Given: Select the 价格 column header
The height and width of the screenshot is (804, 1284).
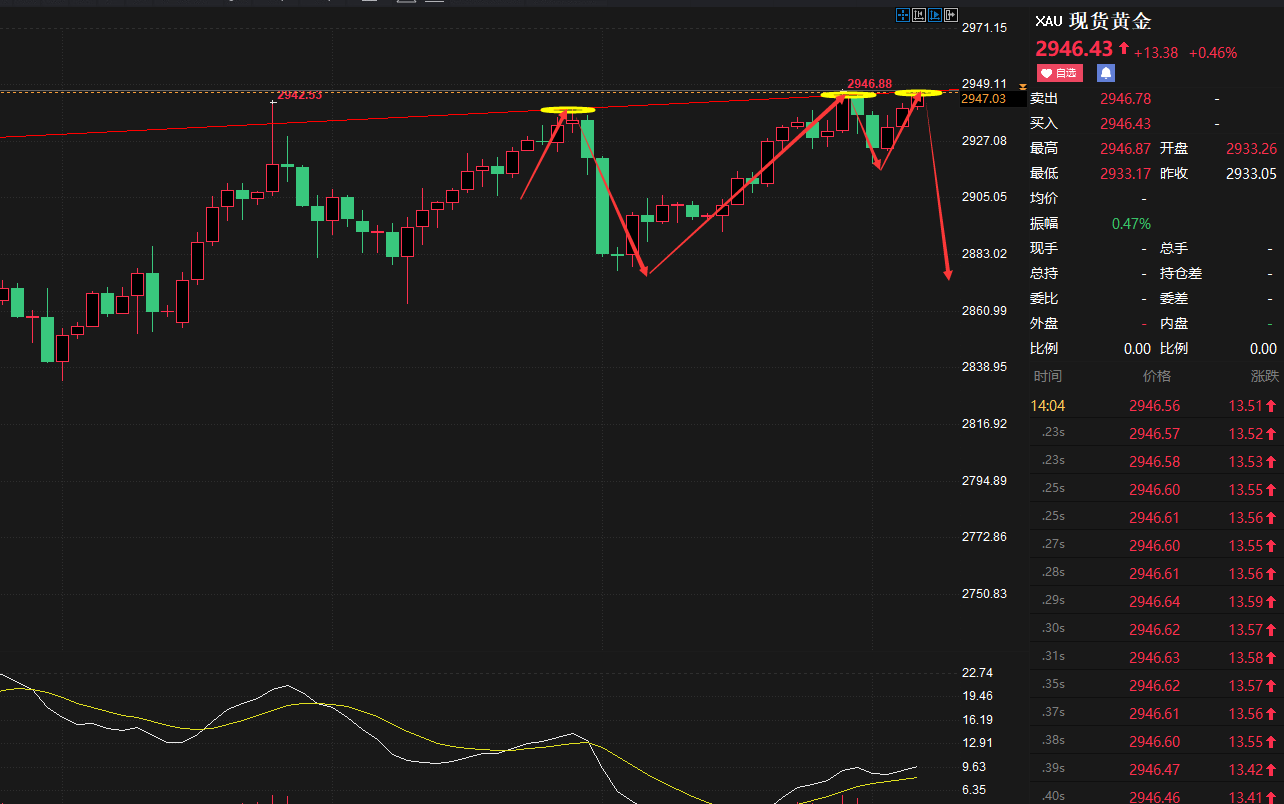Looking at the screenshot, I should [x=1156, y=376].
